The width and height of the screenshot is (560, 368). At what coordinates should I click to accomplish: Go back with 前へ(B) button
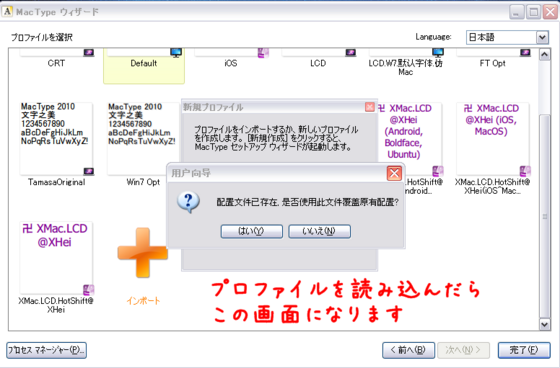pyautogui.click(x=408, y=350)
